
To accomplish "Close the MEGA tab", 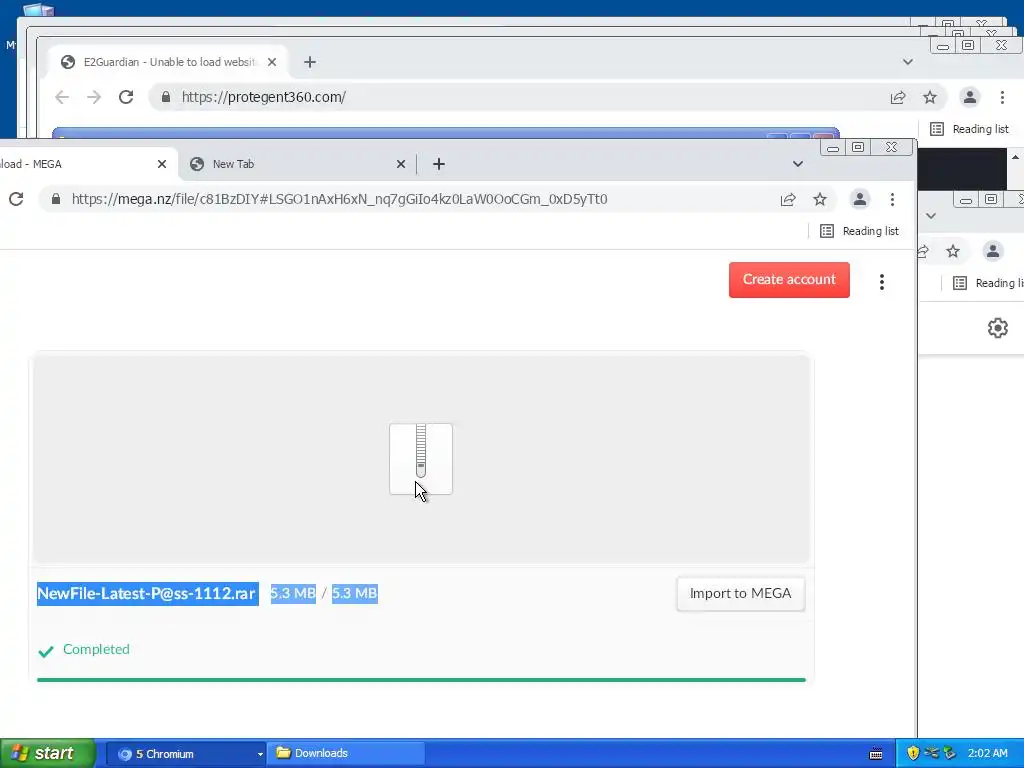I will pos(162,164).
